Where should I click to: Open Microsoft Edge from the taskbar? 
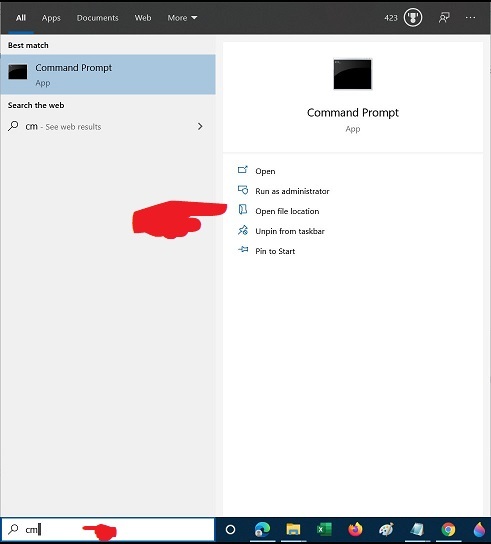pos(262,529)
